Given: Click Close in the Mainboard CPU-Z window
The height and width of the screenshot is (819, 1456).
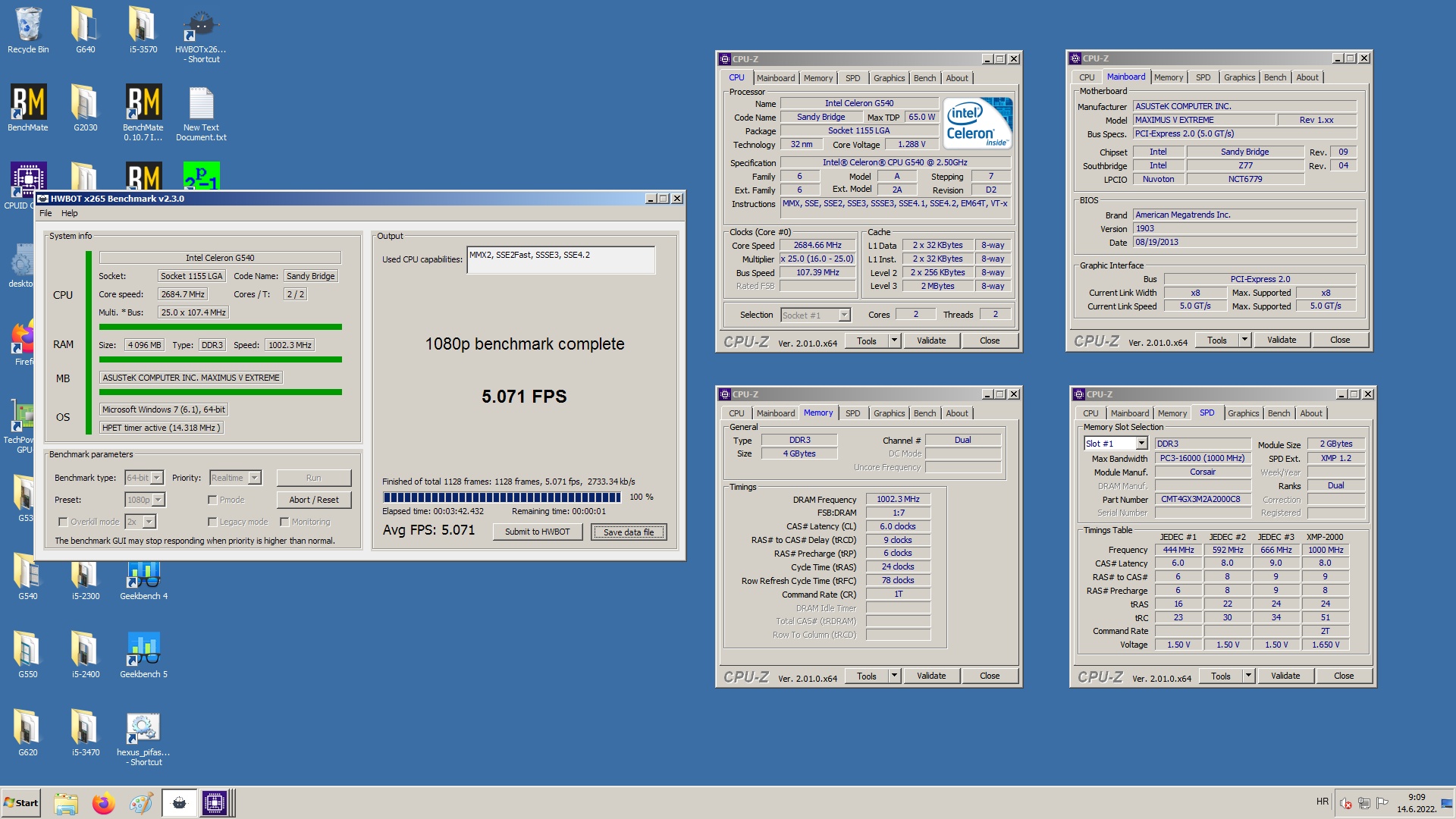Looking at the screenshot, I should pos(1340,340).
